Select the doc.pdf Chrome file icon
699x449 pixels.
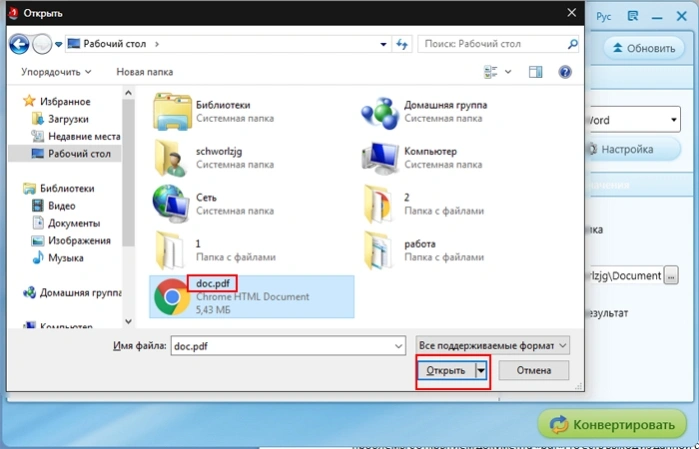(172, 297)
